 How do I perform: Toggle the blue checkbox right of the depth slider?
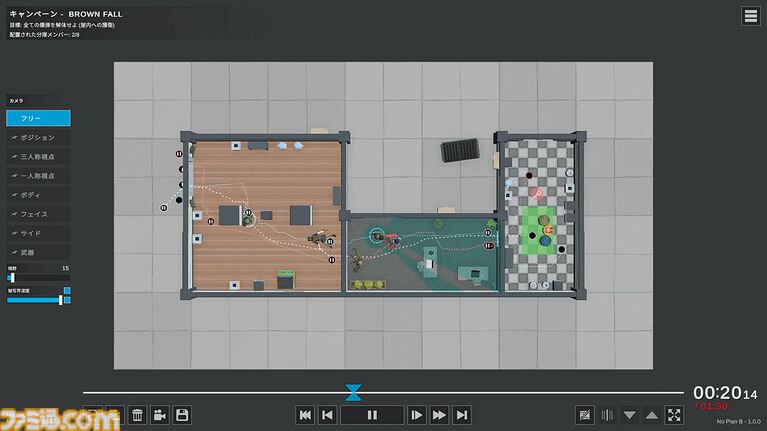67,300
